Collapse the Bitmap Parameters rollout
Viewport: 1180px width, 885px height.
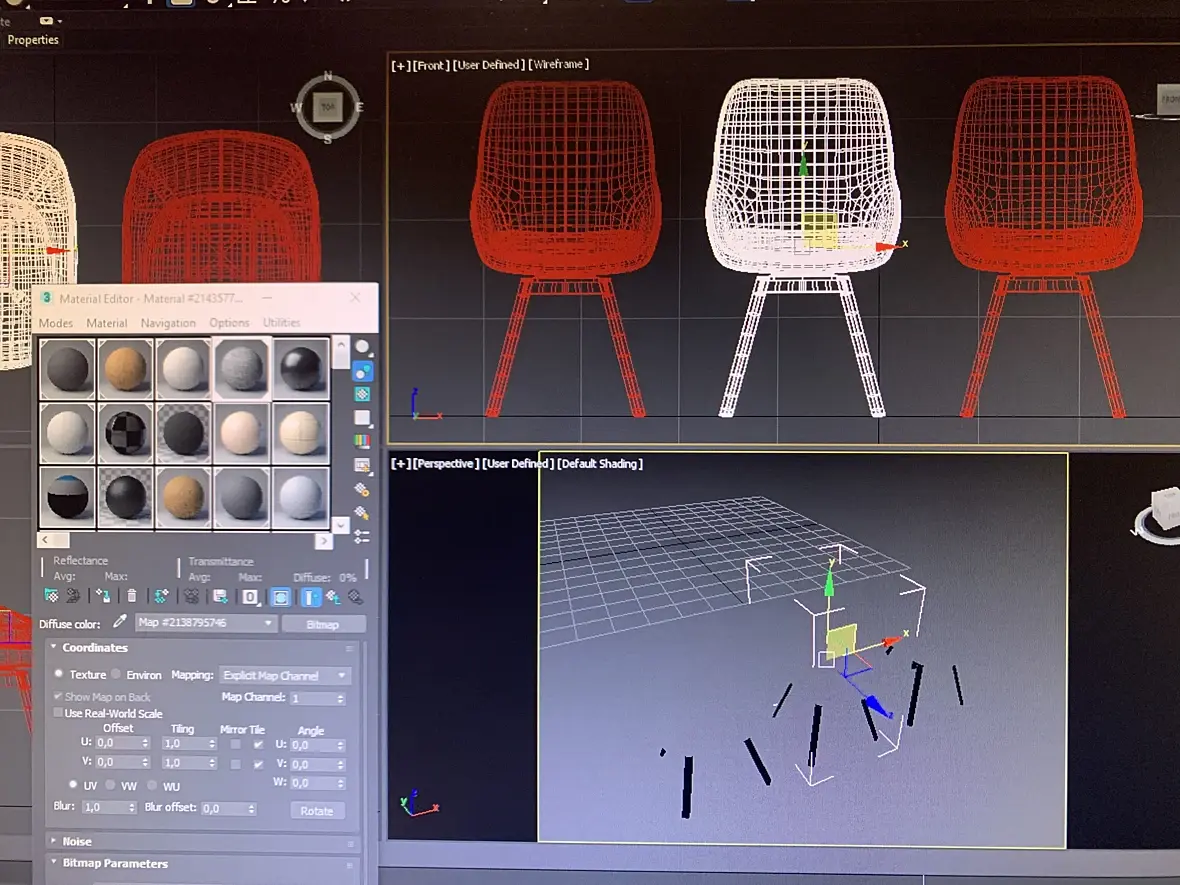point(54,862)
